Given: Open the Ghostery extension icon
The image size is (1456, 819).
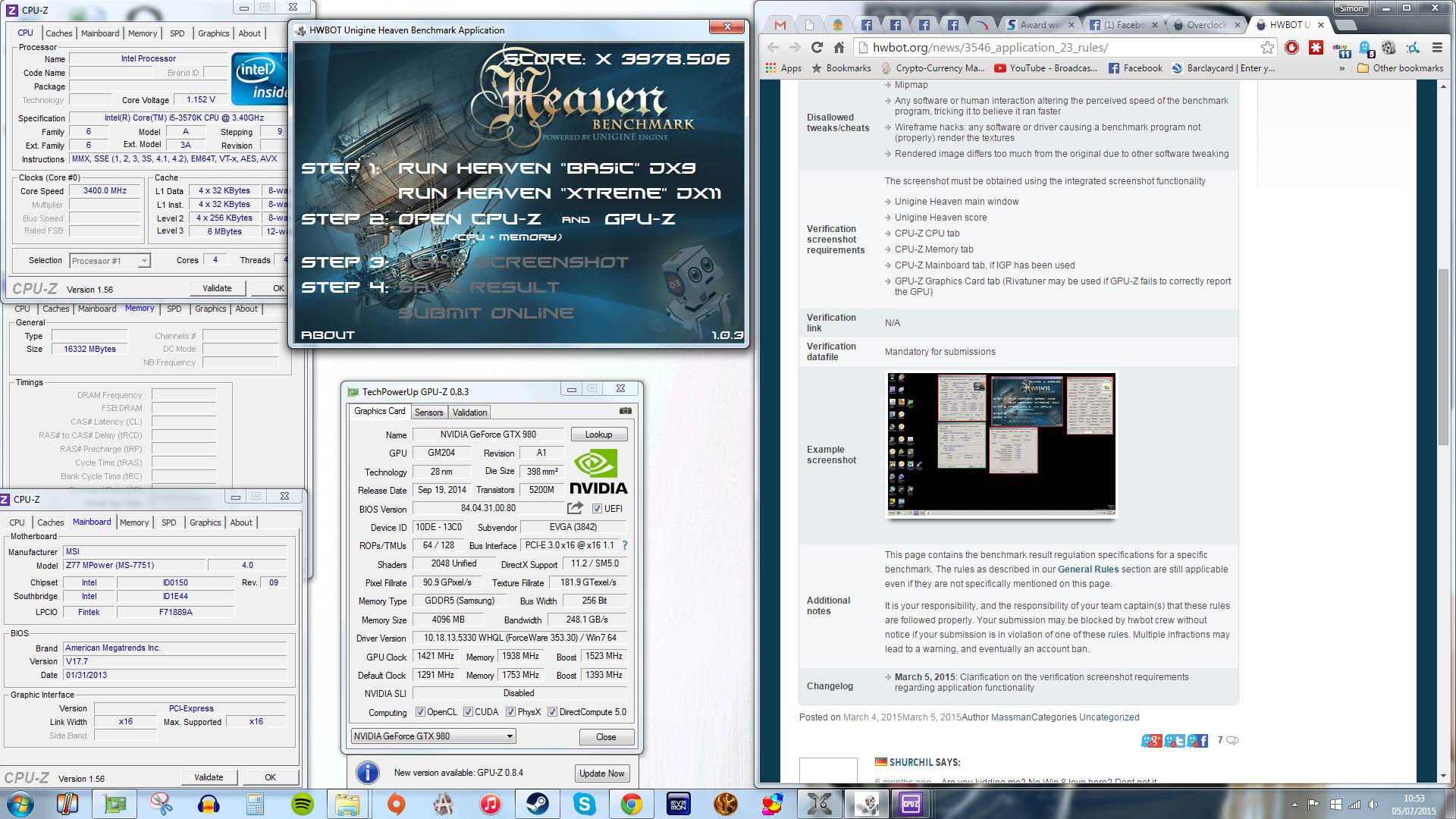Looking at the screenshot, I should coord(1367,49).
